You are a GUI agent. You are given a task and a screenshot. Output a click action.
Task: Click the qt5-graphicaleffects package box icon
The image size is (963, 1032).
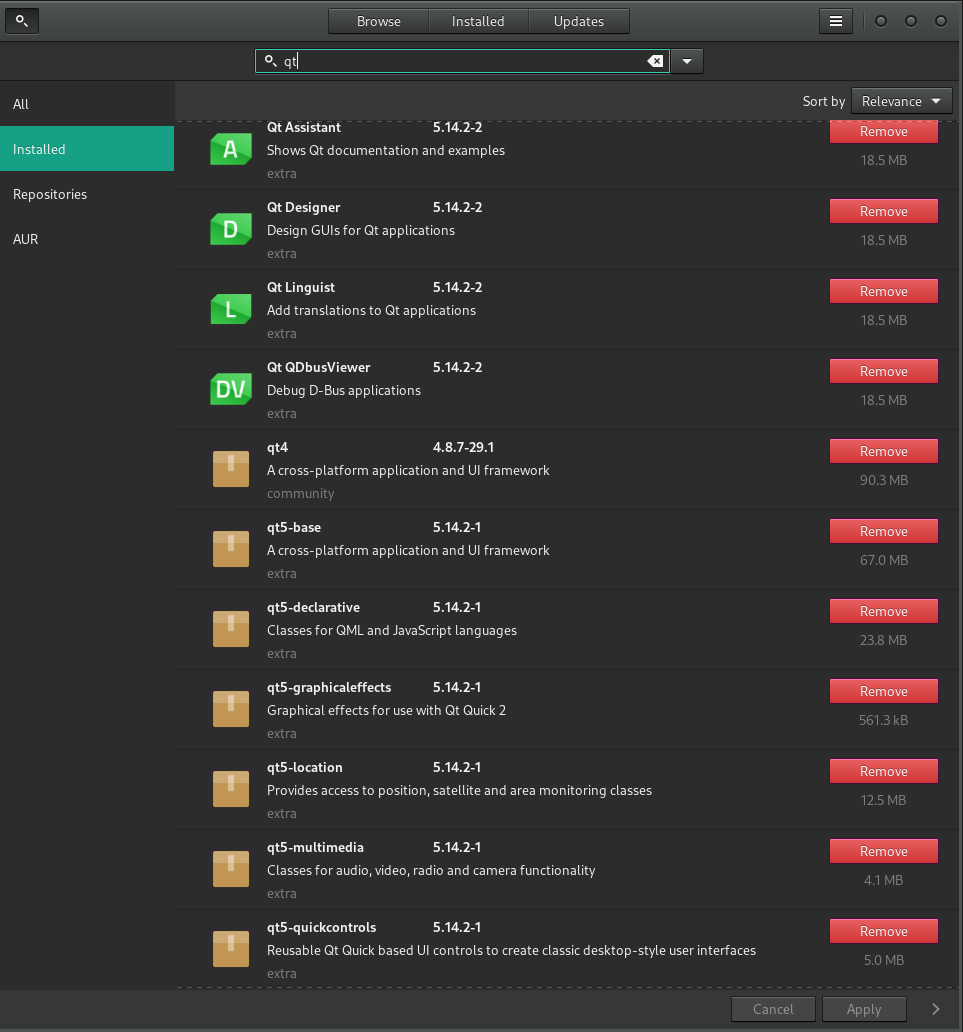click(231, 709)
